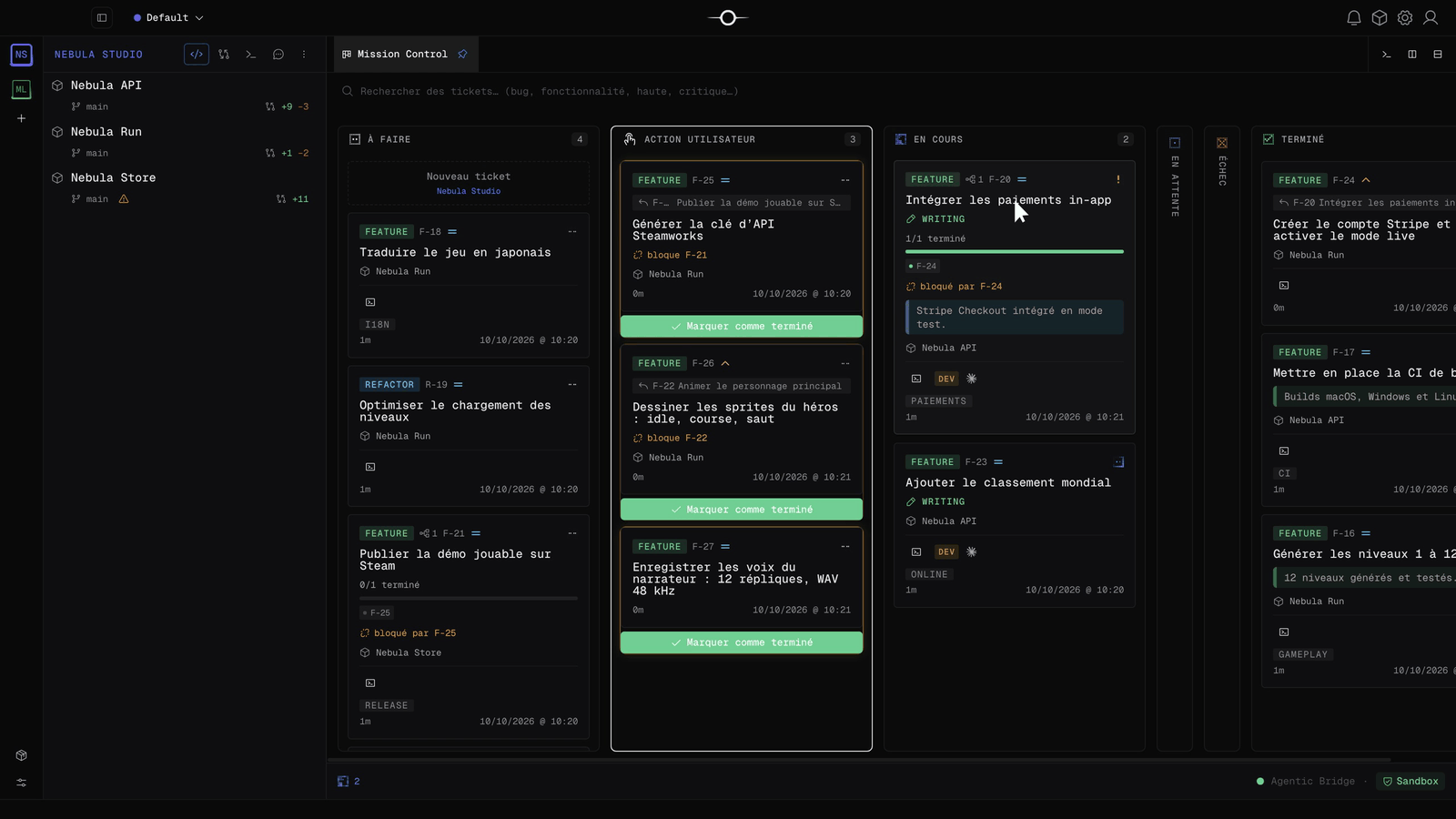Open the Default workspace dropdown
This screenshot has width=1456, height=819.
(168, 17)
